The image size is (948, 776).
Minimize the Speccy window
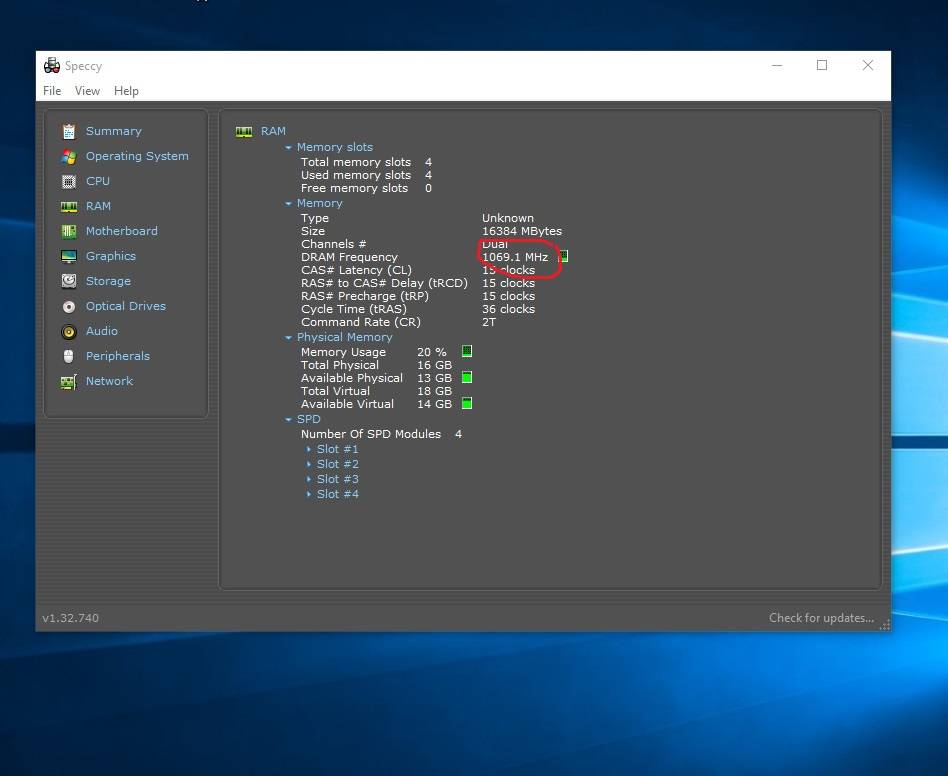pyautogui.click(x=777, y=65)
